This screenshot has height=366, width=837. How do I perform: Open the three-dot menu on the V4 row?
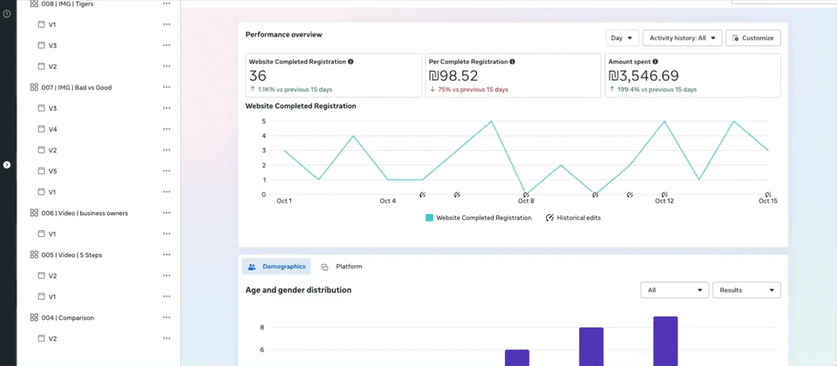point(167,129)
